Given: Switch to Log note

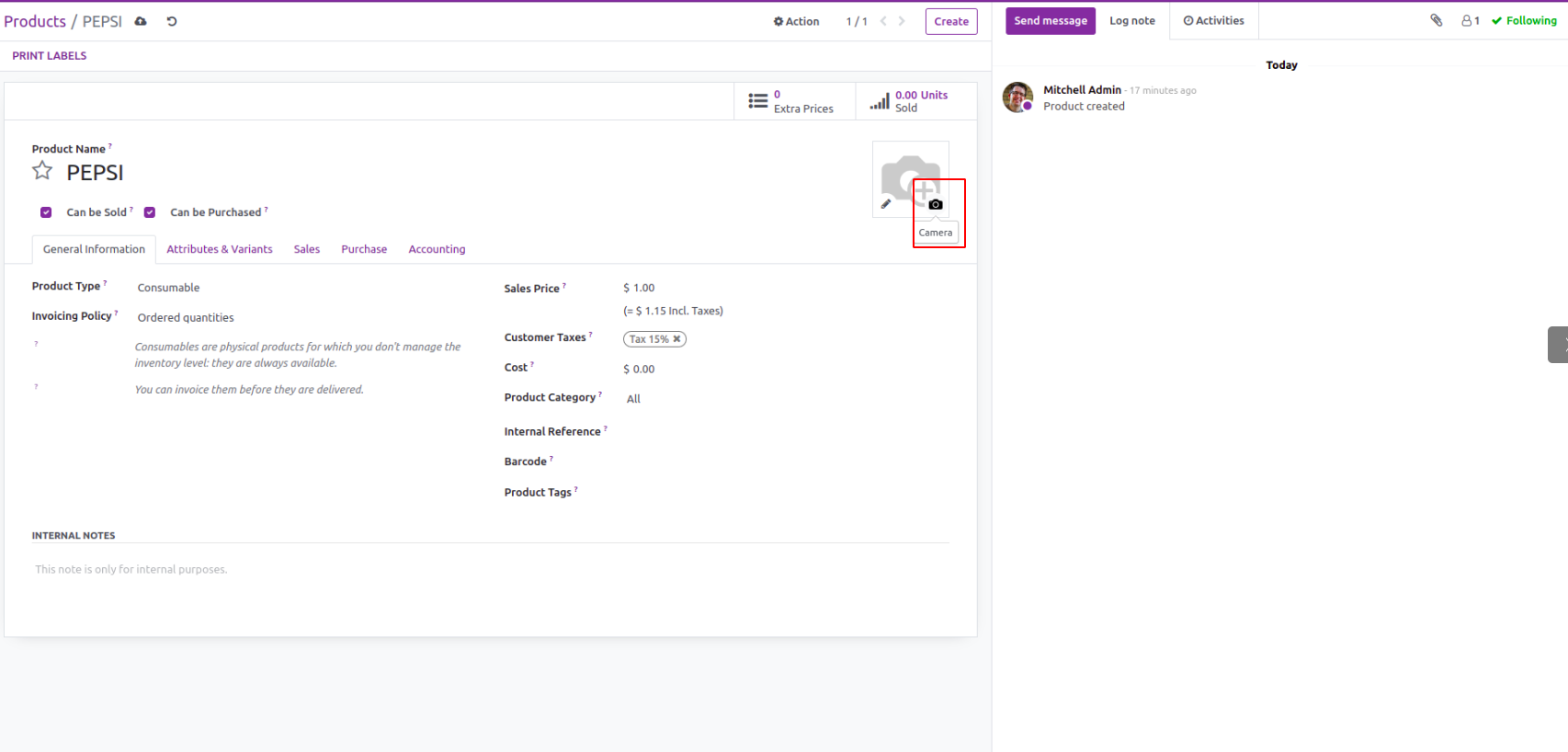Looking at the screenshot, I should [1132, 21].
